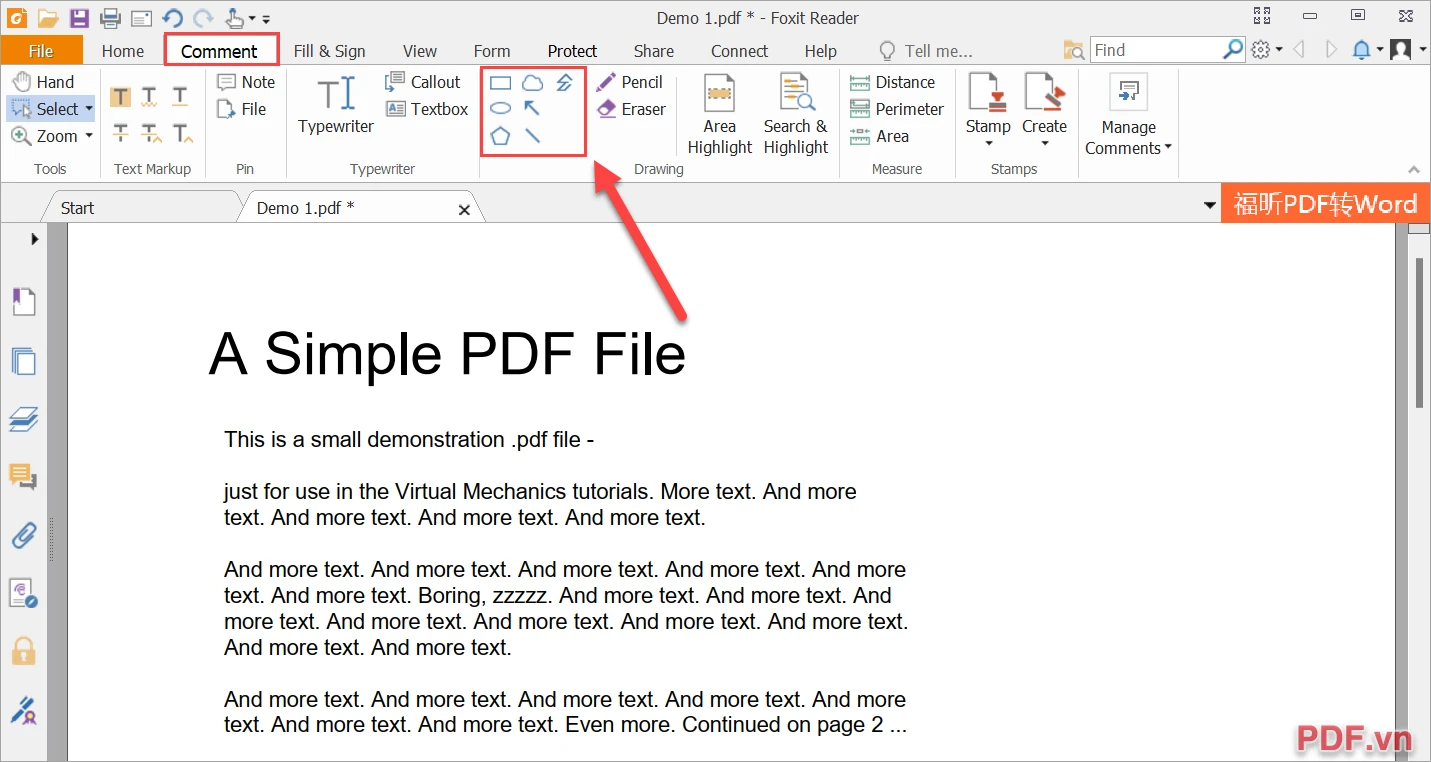Viewport: 1431px width, 762px height.
Task: Click the Search & Highlight tool
Action: coord(796,114)
